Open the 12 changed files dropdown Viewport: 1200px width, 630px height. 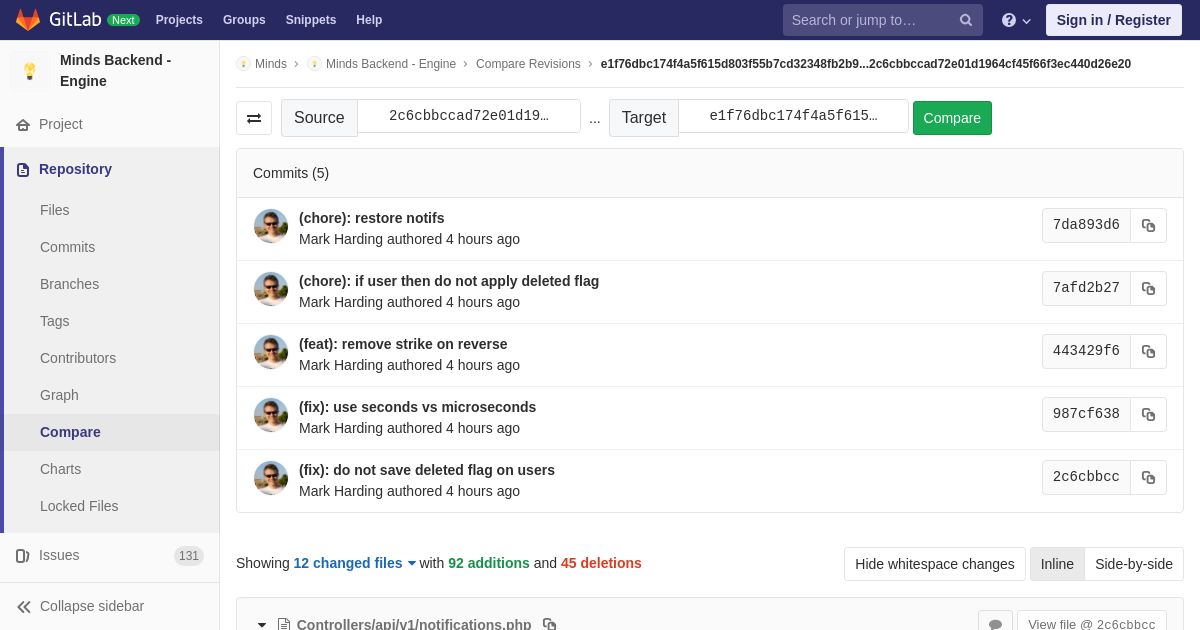(x=354, y=563)
